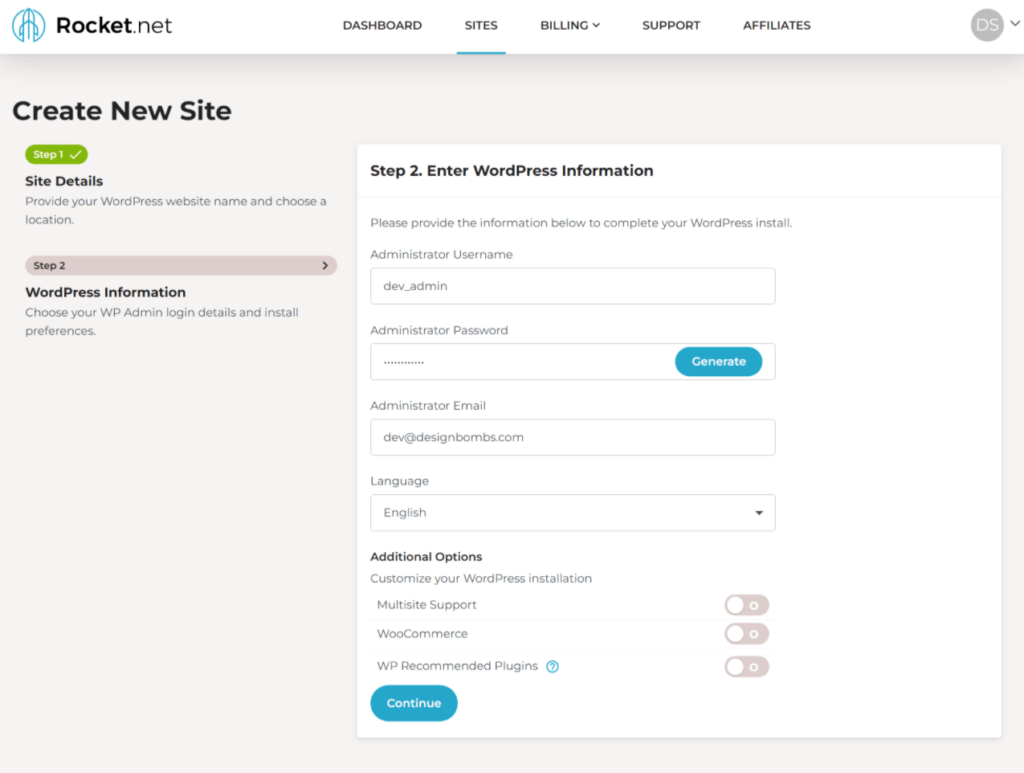Open the Support navigation item
Image resolution: width=1024 pixels, height=773 pixels.
coord(671,25)
